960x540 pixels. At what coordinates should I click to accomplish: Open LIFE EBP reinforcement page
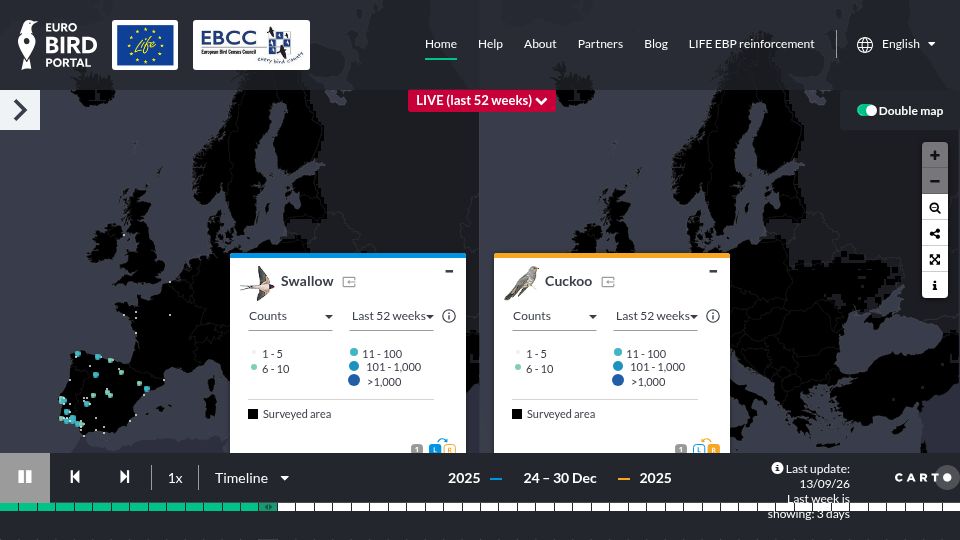click(751, 44)
